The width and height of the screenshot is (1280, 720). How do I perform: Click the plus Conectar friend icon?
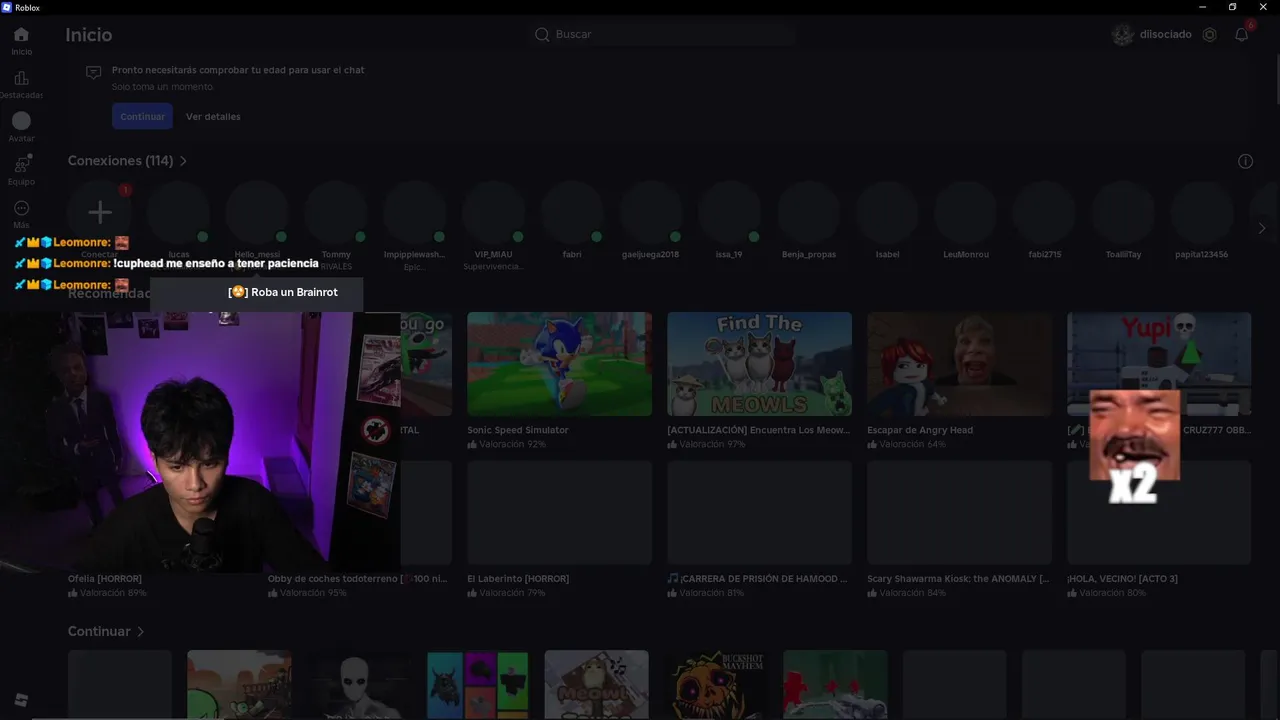pos(99,212)
